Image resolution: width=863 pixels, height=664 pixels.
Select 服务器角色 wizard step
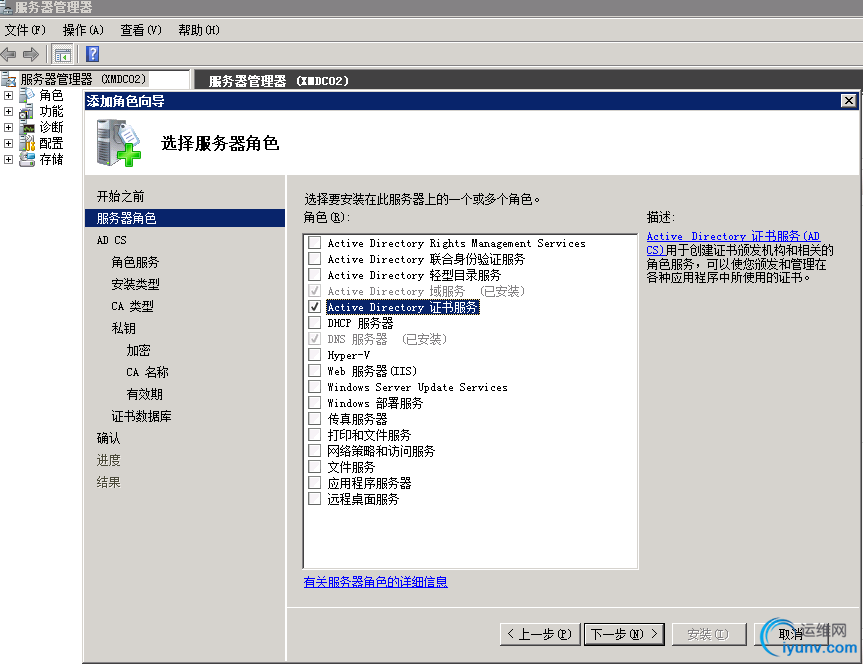point(185,218)
